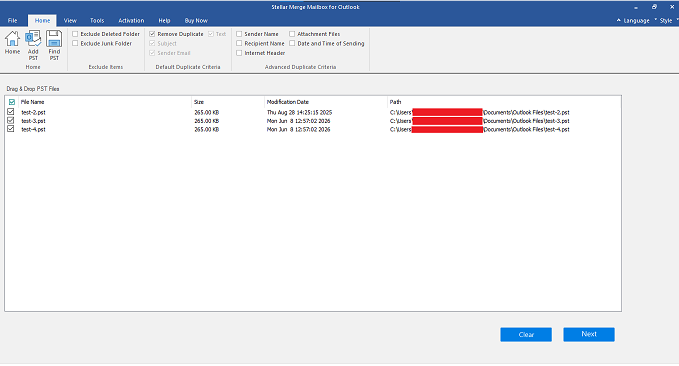Check the Sender Name criterion
679x366 pixels.
click(239, 34)
